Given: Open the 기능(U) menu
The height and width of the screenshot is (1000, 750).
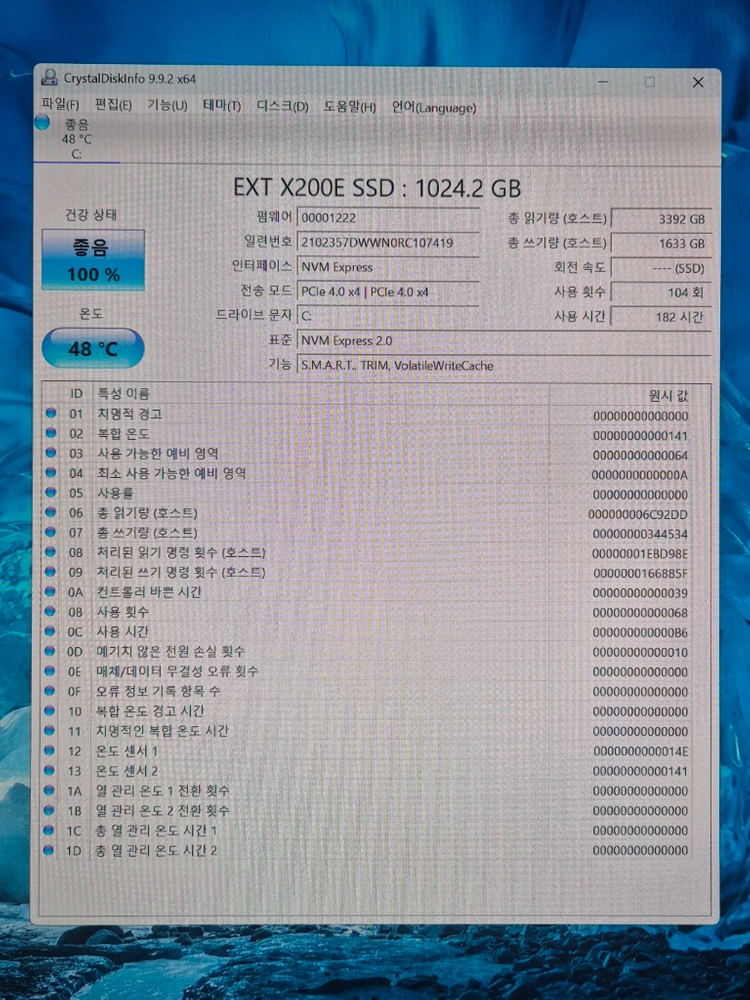Looking at the screenshot, I should click(167, 106).
